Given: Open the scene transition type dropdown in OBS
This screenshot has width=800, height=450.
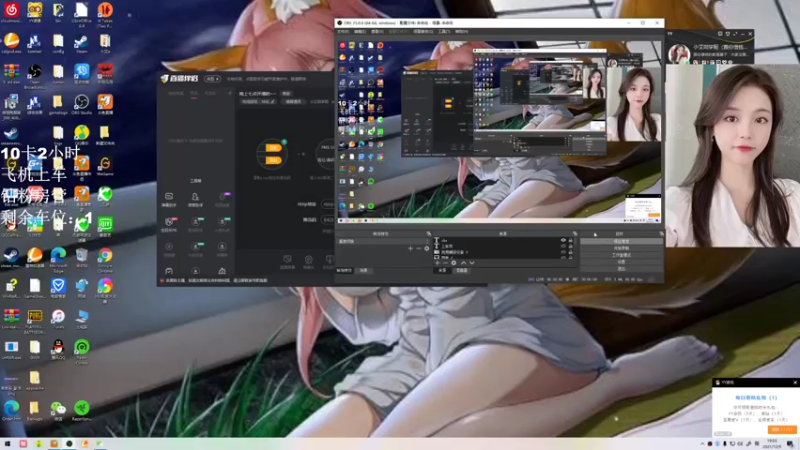Looking at the screenshot, I should [x=384, y=241].
